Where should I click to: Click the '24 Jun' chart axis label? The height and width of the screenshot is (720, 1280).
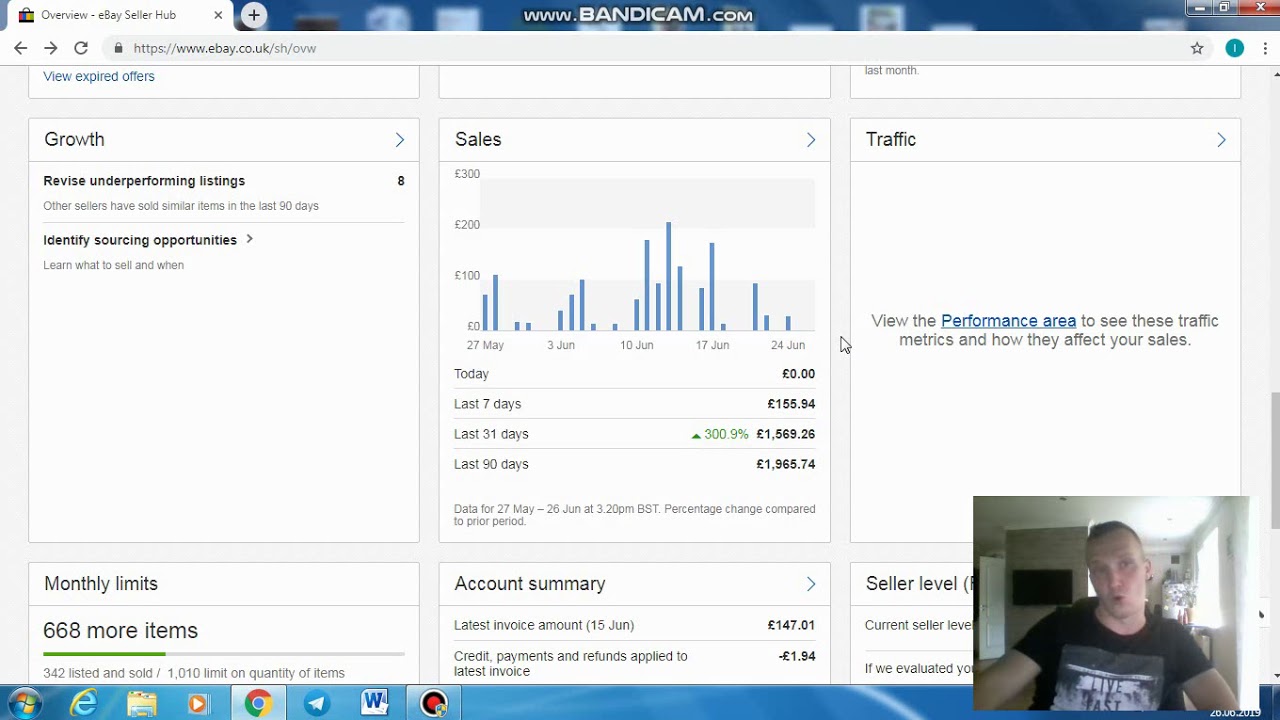[x=788, y=345]
